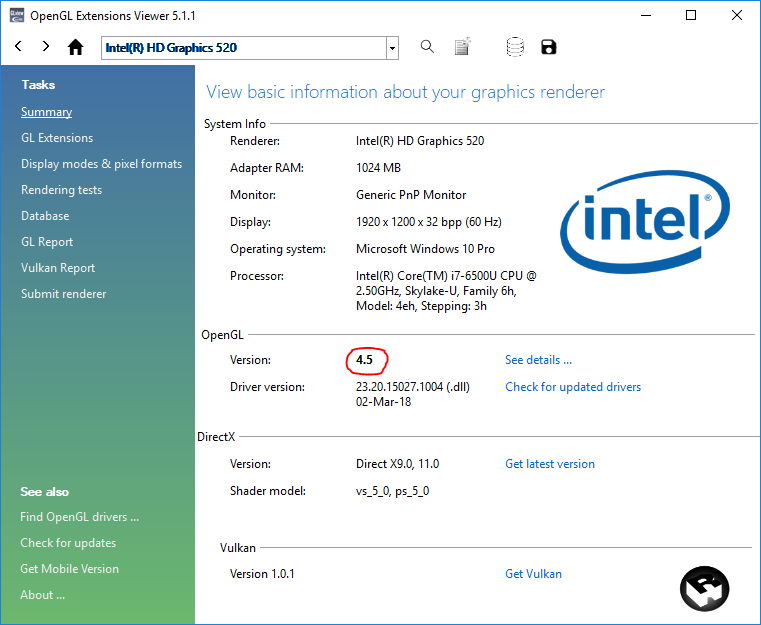Select the Microsoft Windows 10 Pro text
The height and width of the screenshot is (625, 761).
coord(425,249)
